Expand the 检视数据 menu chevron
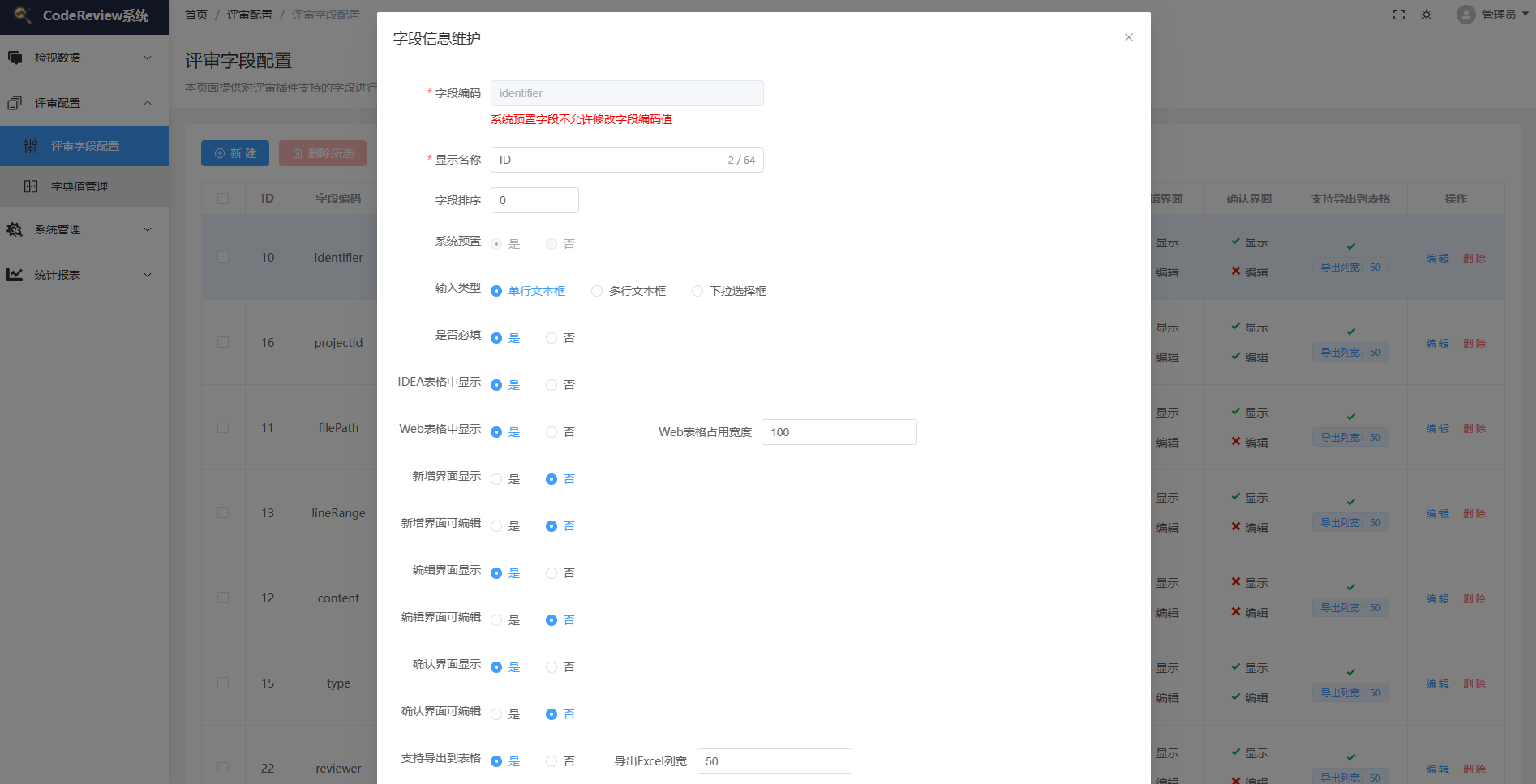The height and width of the screenshot is (784, 1536). pos(148,58)
